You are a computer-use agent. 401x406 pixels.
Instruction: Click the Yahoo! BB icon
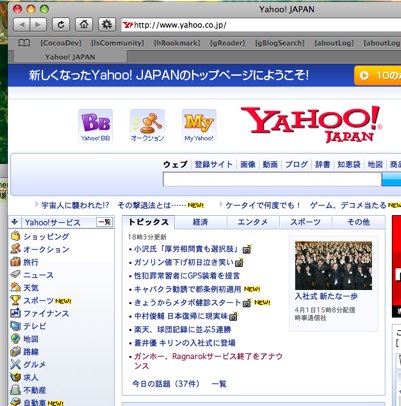[95, 126]
